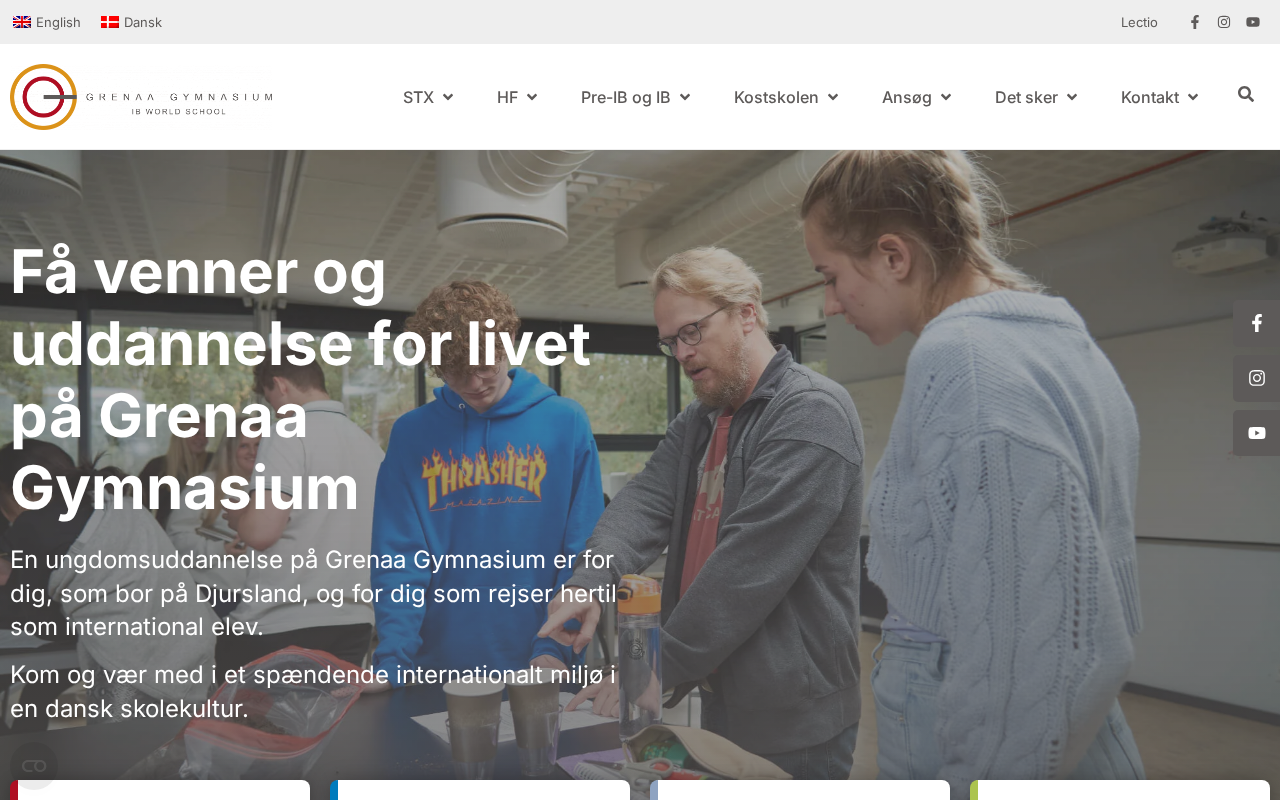Open Instagram icon in top bar

1224,22
